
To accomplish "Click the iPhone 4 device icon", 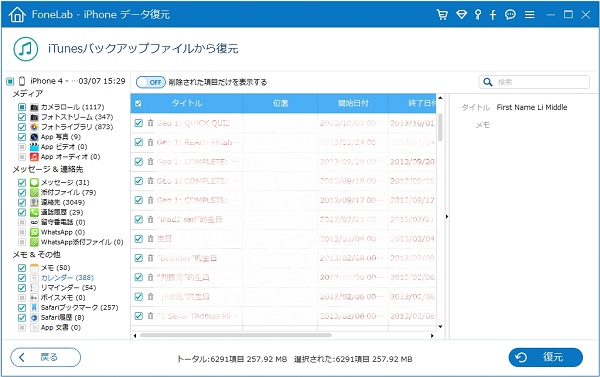I will click(22, 81).
